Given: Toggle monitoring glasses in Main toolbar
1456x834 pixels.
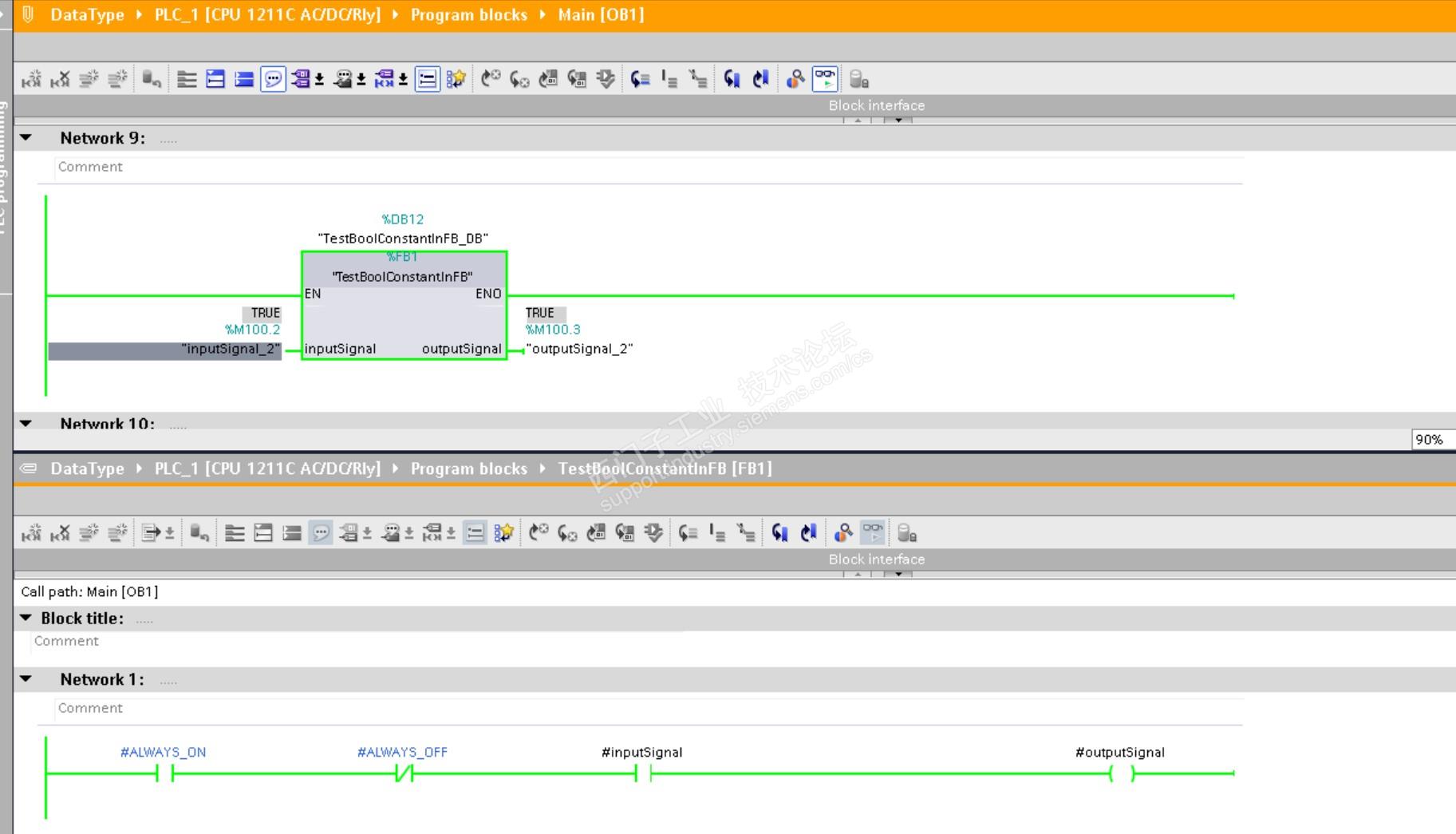Looking at the screenshot, I should 825,79.
